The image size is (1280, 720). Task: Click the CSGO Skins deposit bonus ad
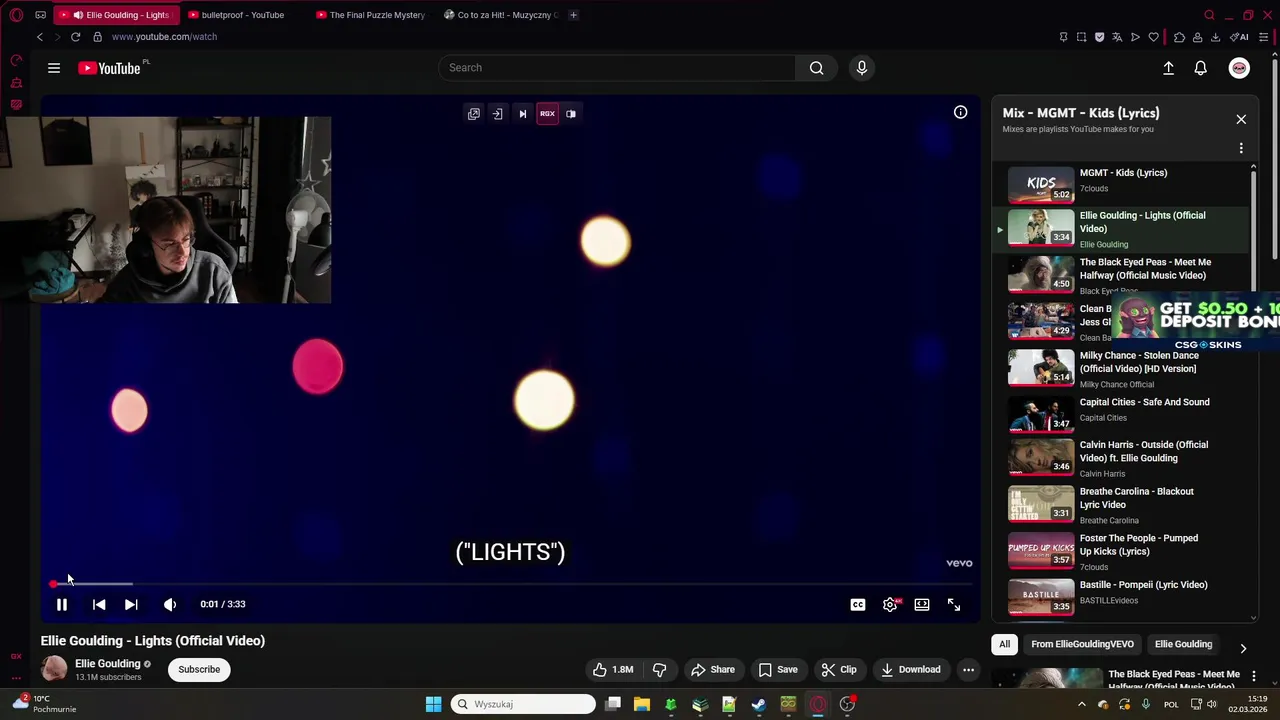(x=1195, y=322)
